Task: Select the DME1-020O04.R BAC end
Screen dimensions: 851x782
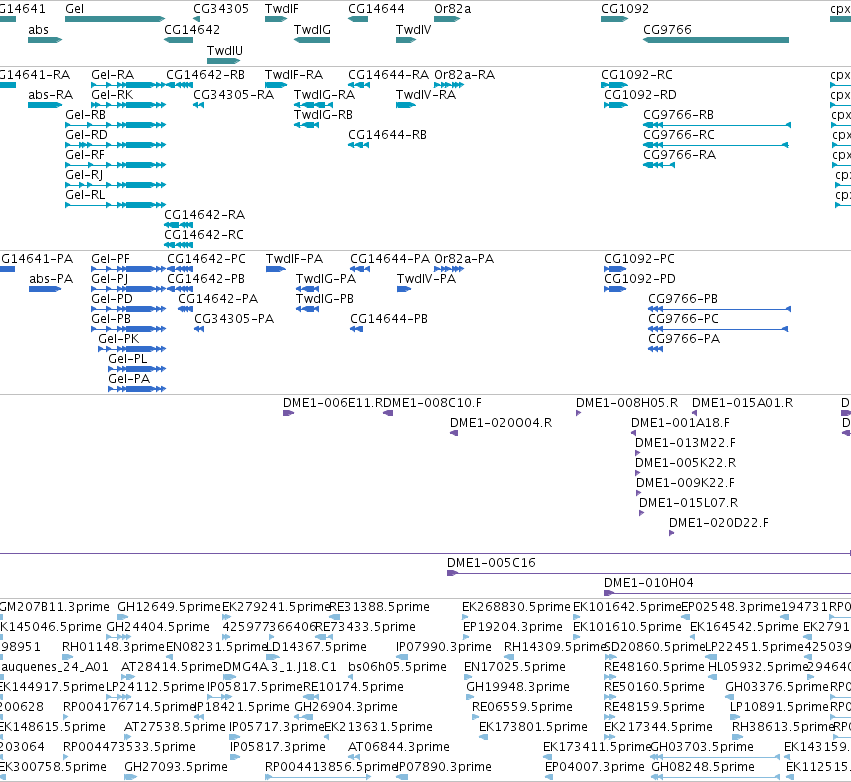Action: point(454,433)
